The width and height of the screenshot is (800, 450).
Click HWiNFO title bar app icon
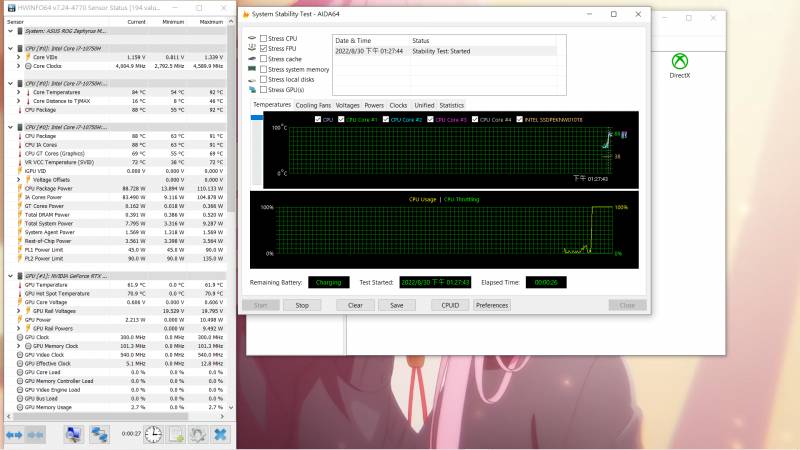coord(11,8)
